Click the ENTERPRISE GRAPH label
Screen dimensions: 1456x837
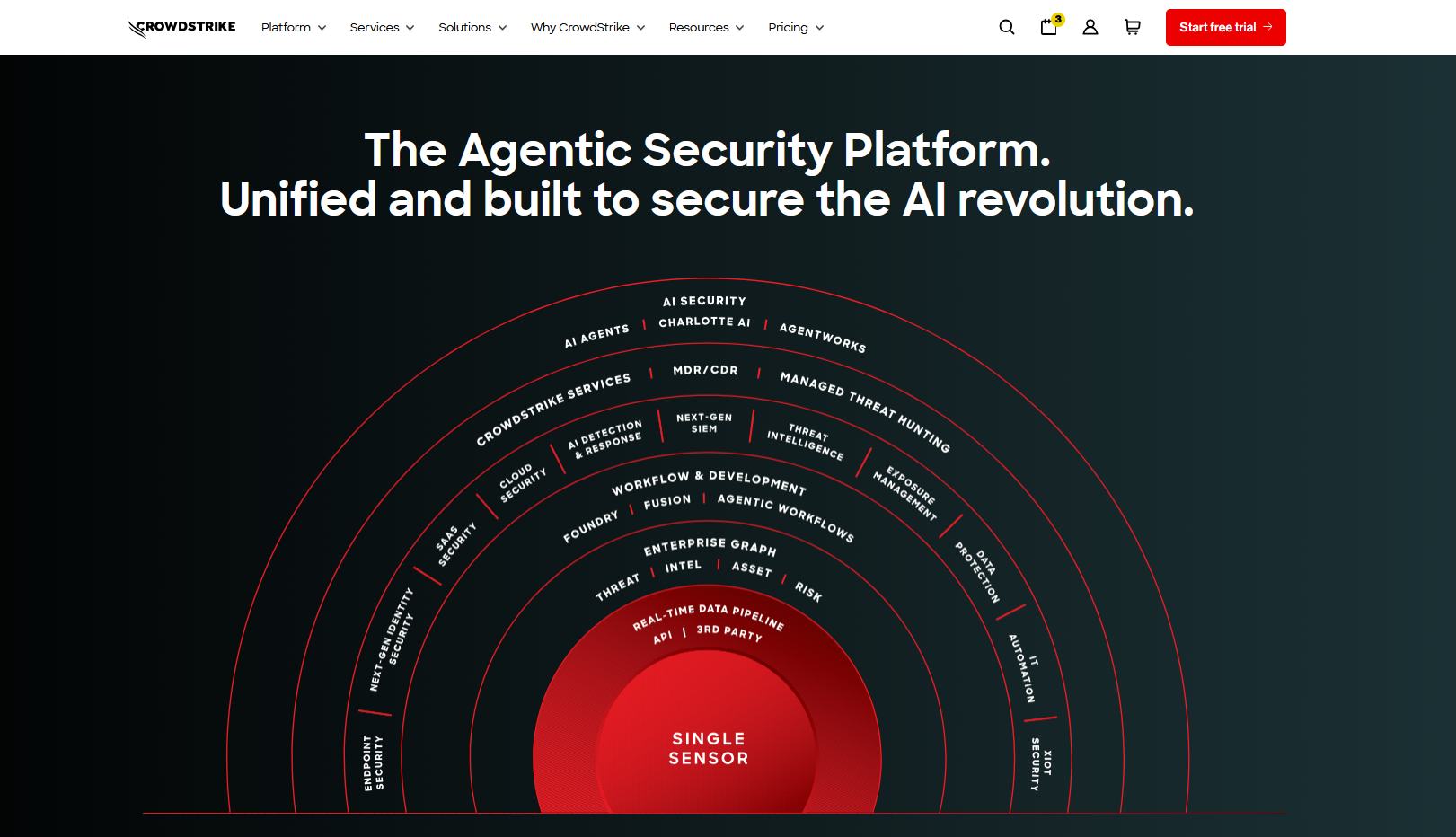710,547
